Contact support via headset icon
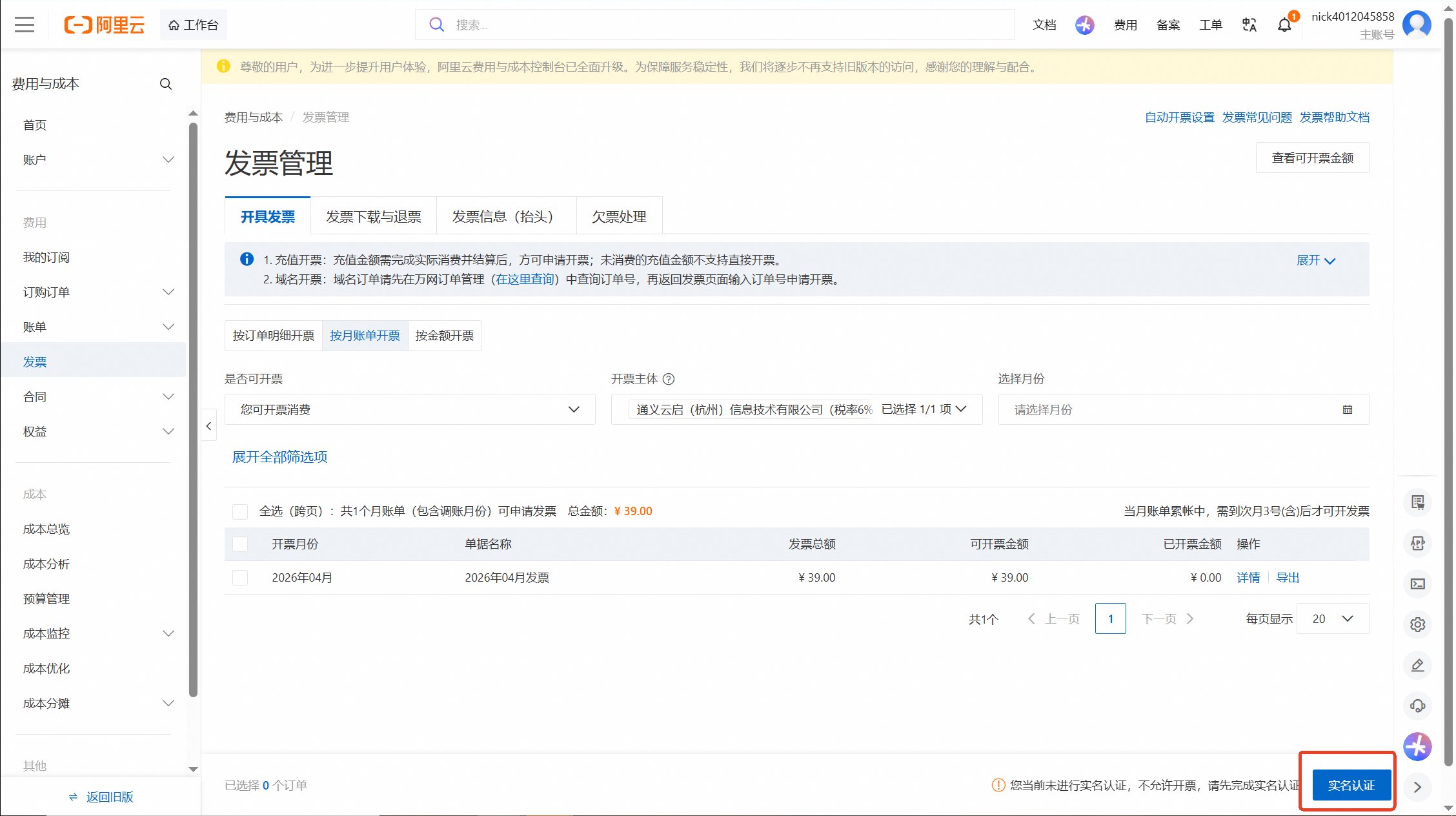 (x=1417, y=706)
